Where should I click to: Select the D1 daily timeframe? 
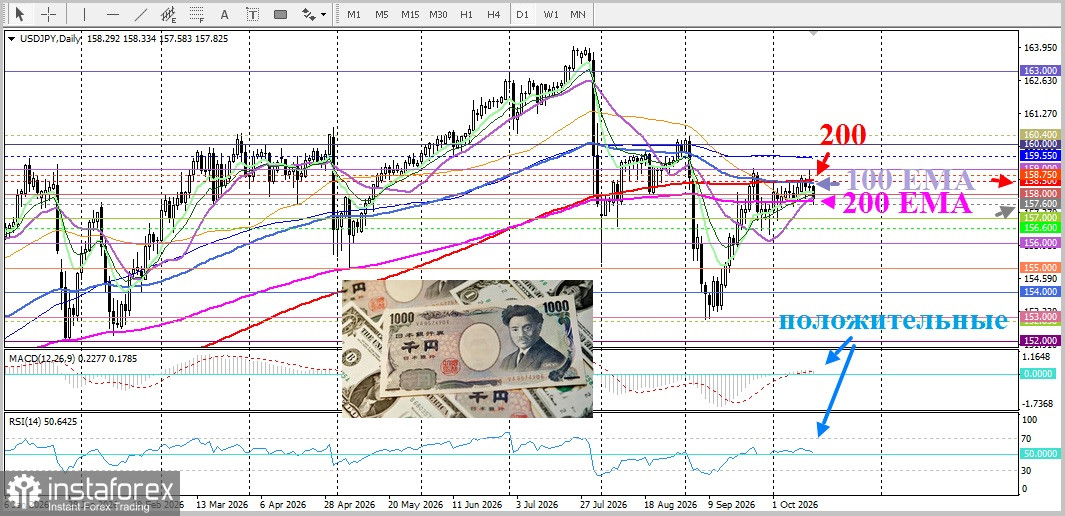pyautogui.click(x=522, y=14)
